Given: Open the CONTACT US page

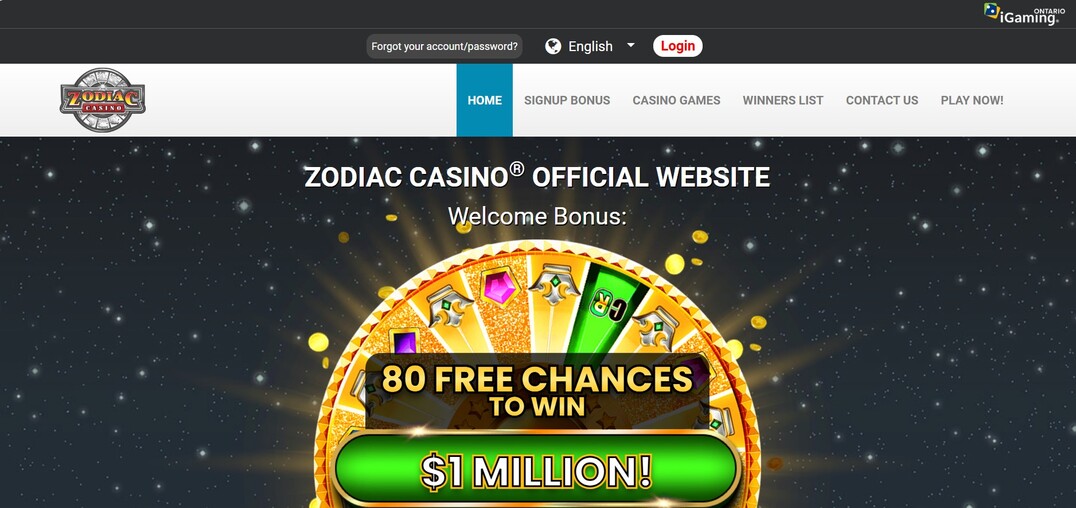Looking at the screenshot, I should coord(882,100).
